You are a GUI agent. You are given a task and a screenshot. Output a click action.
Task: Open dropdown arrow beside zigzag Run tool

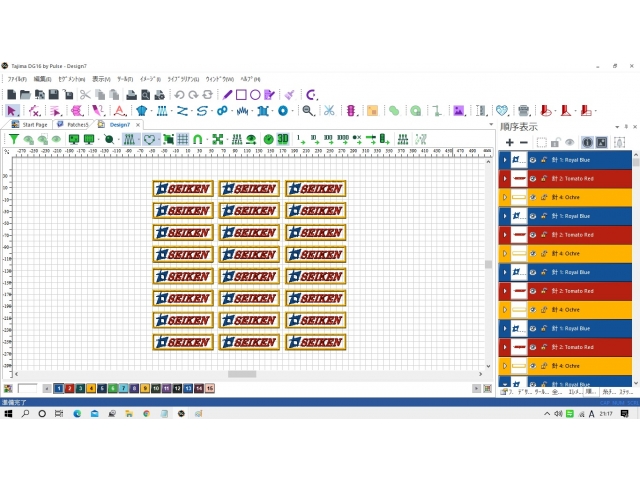191,111
